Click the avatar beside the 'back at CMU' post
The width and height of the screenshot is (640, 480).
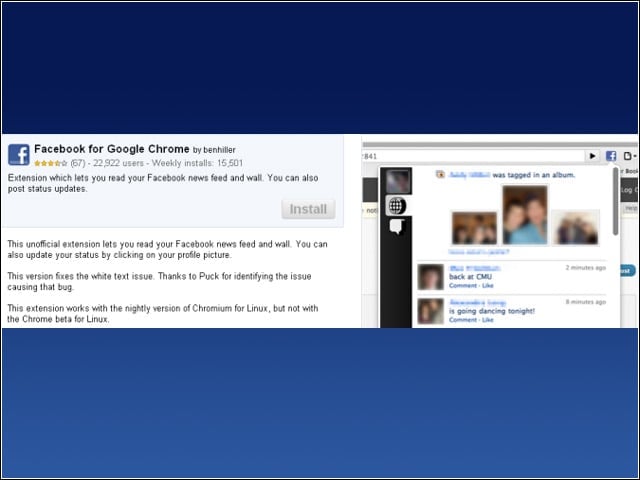tap(431, 277)
